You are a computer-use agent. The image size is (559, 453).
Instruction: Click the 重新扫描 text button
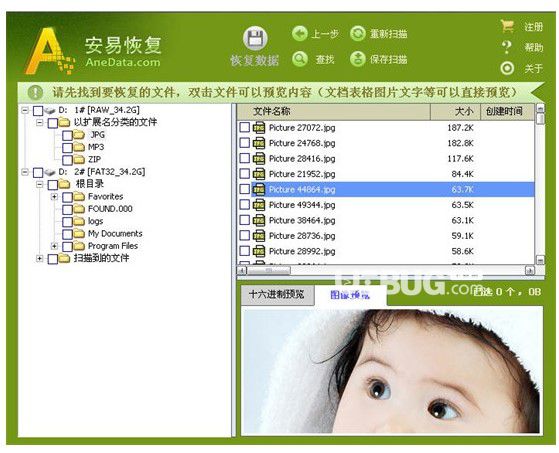tap(389, 34)
